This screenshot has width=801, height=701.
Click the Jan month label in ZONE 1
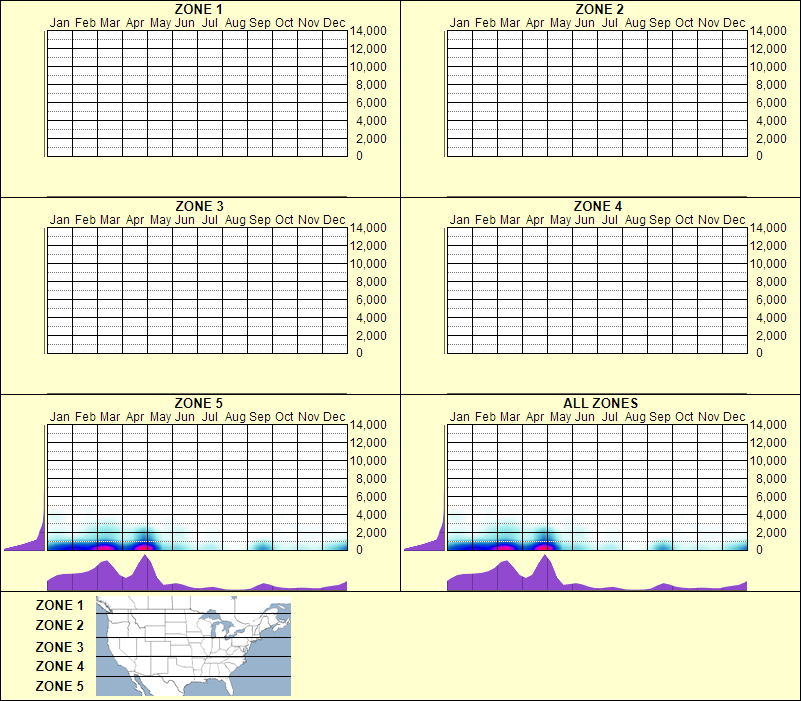click(60, 22)
